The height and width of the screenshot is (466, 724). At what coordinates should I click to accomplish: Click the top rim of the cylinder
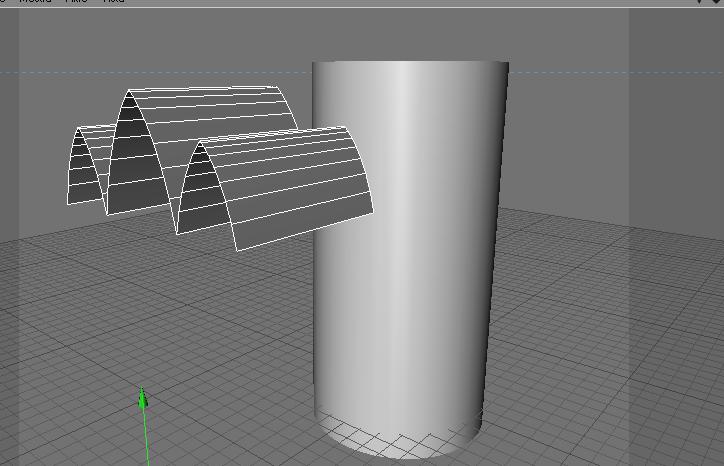coord(410,62)
